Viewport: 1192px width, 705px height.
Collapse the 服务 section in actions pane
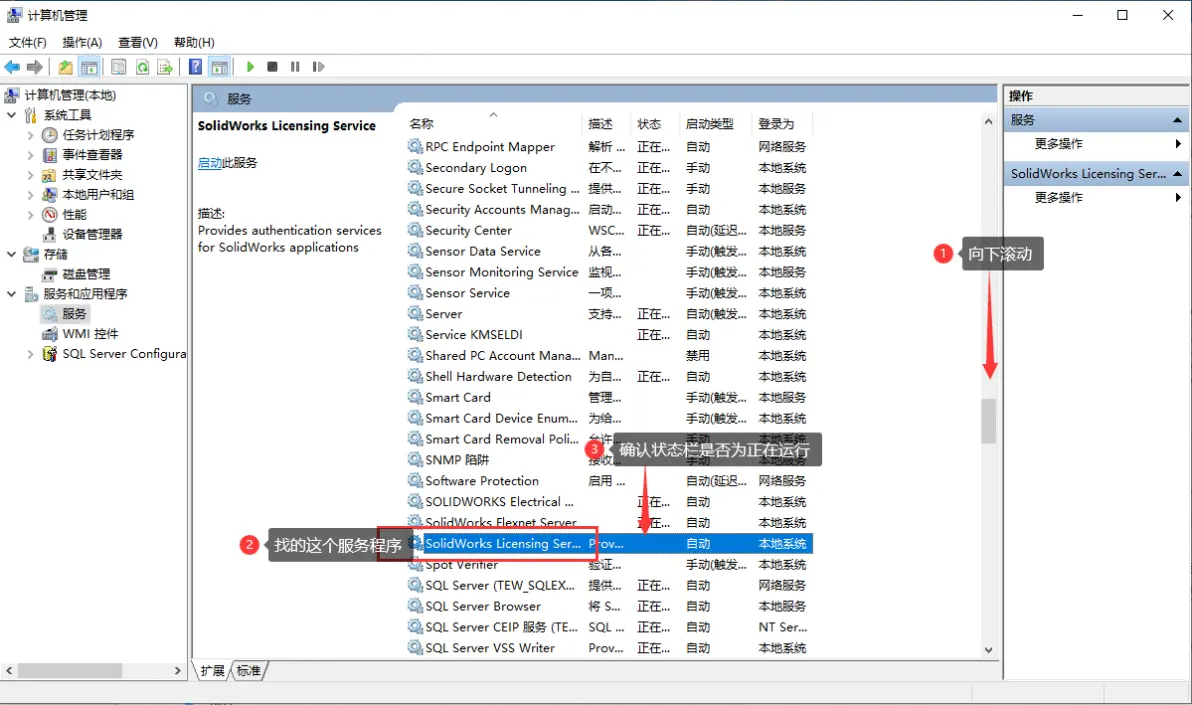(x=1177, y=120)
